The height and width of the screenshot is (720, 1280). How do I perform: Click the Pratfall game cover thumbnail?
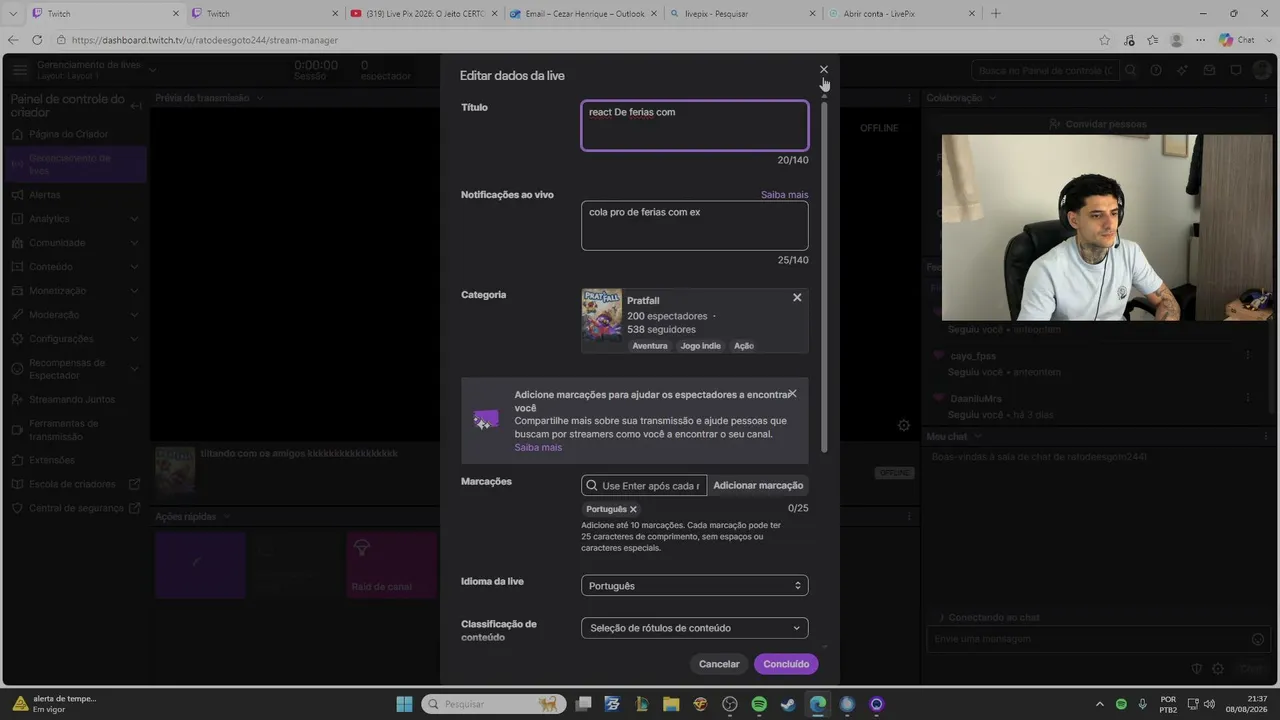tap(601, 317)
